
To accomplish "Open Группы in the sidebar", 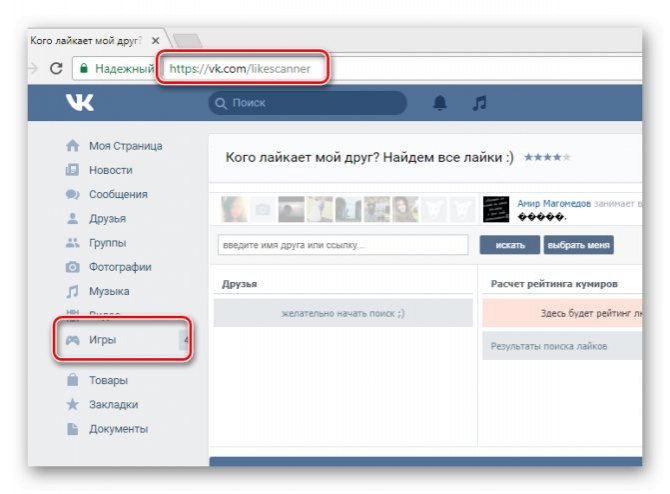I will [107, 243].
